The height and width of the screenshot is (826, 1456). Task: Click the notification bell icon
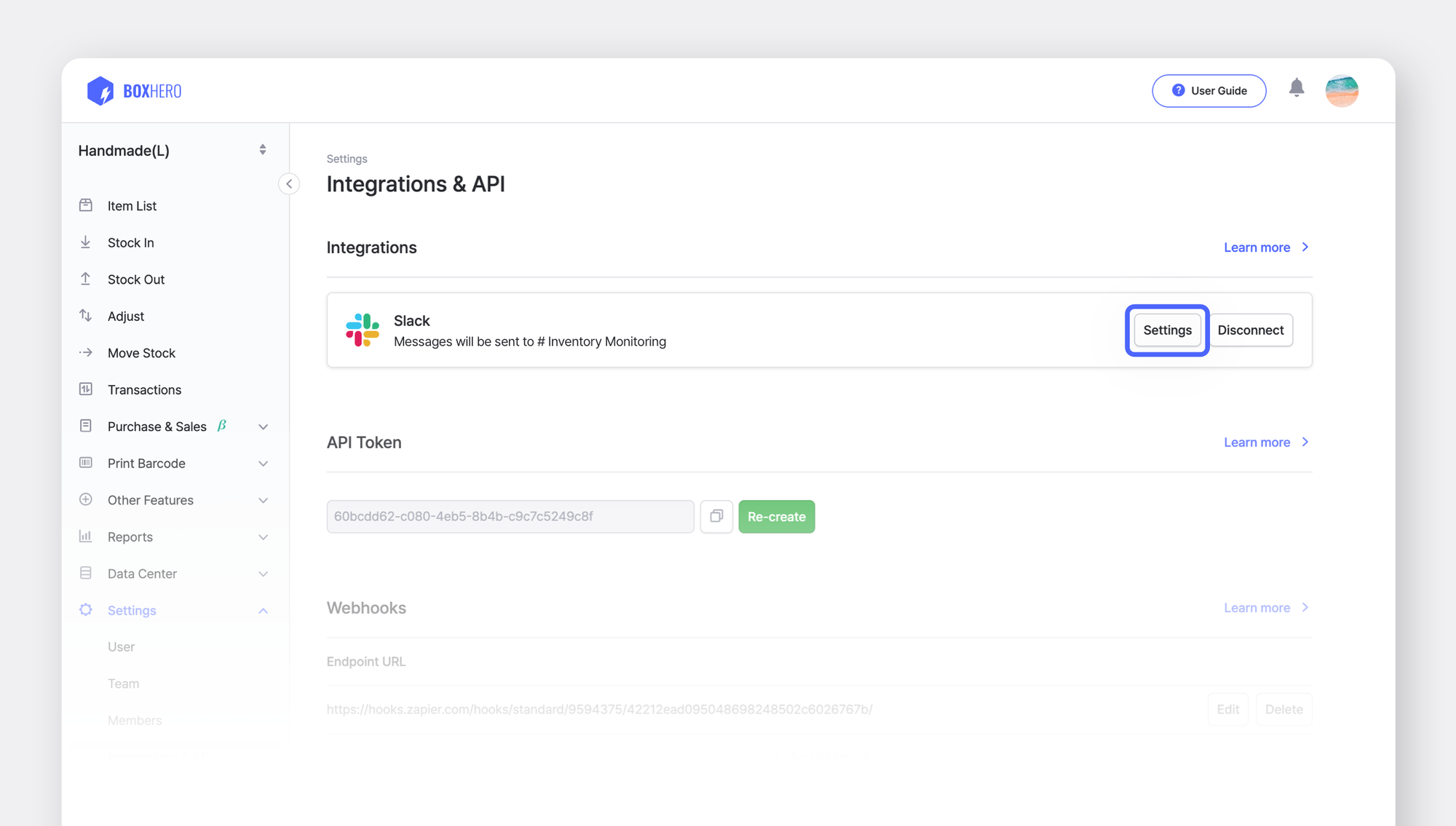coord(1297,87)
